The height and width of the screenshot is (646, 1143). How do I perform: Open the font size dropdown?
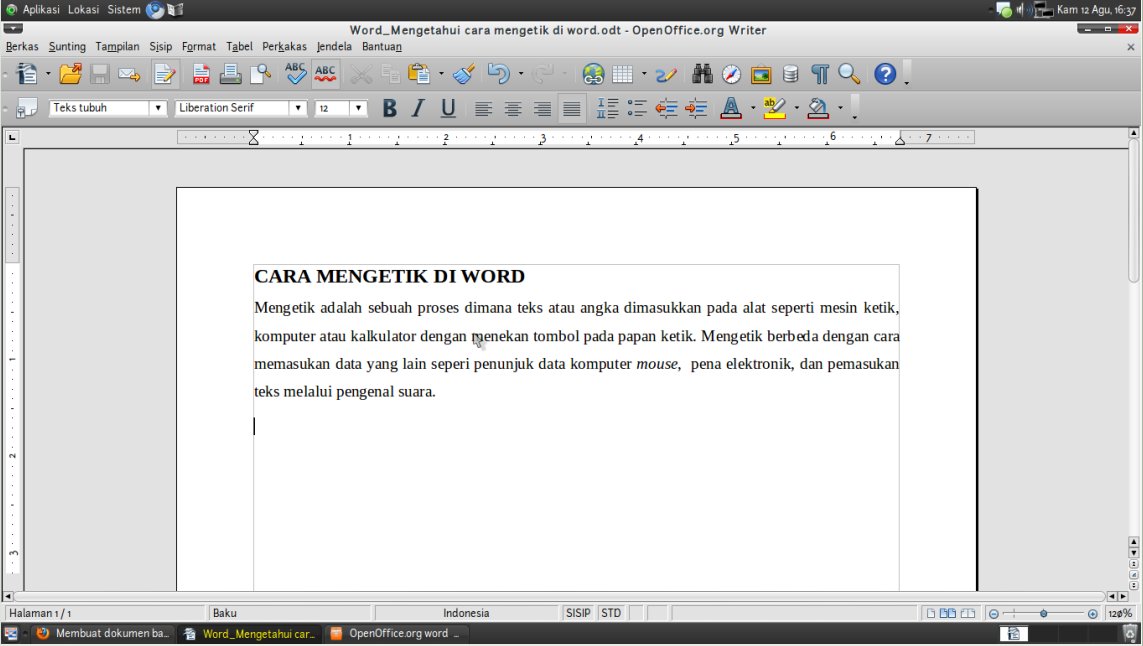tap(358, 108)
